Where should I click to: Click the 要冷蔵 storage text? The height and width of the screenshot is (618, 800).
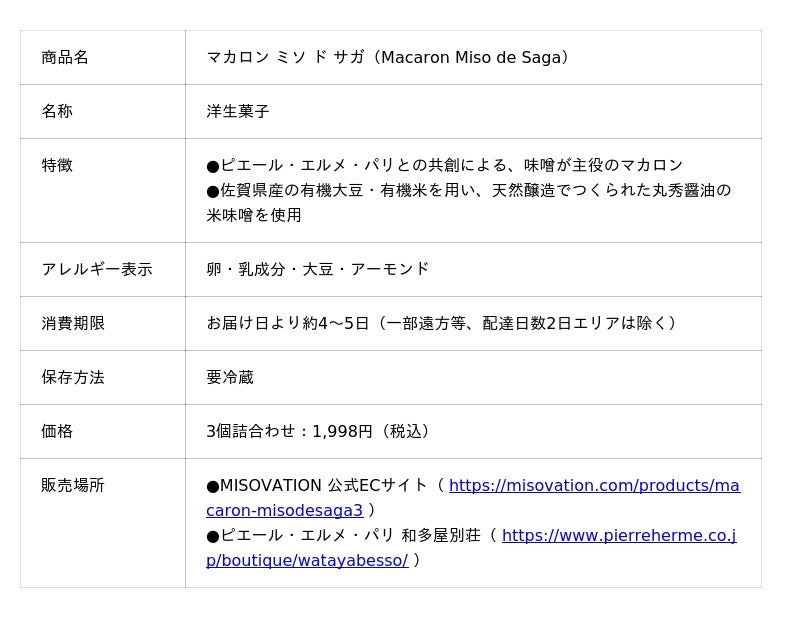point(230,377)
